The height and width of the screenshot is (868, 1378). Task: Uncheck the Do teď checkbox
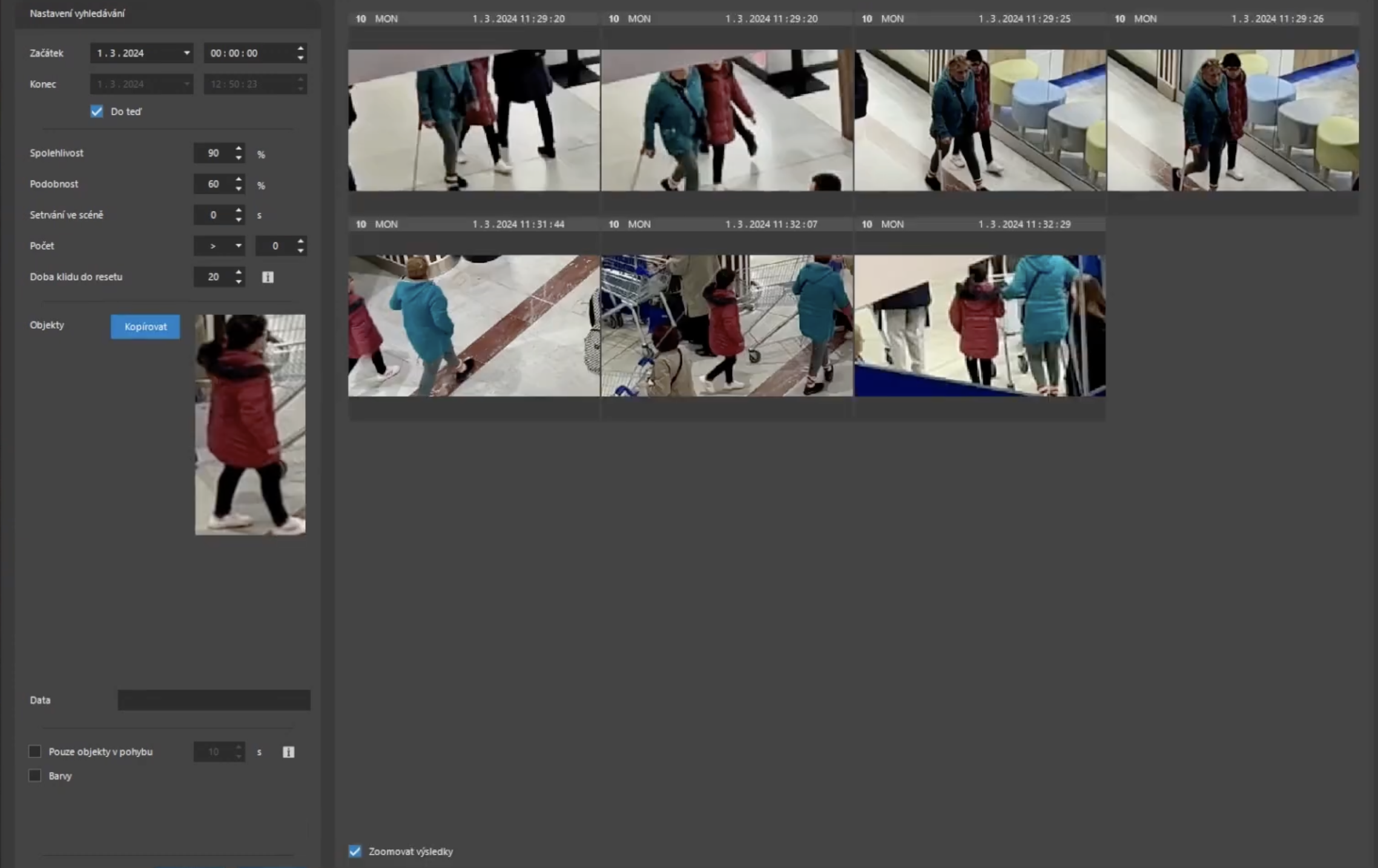pyautogui.click(x=97, y=111)
